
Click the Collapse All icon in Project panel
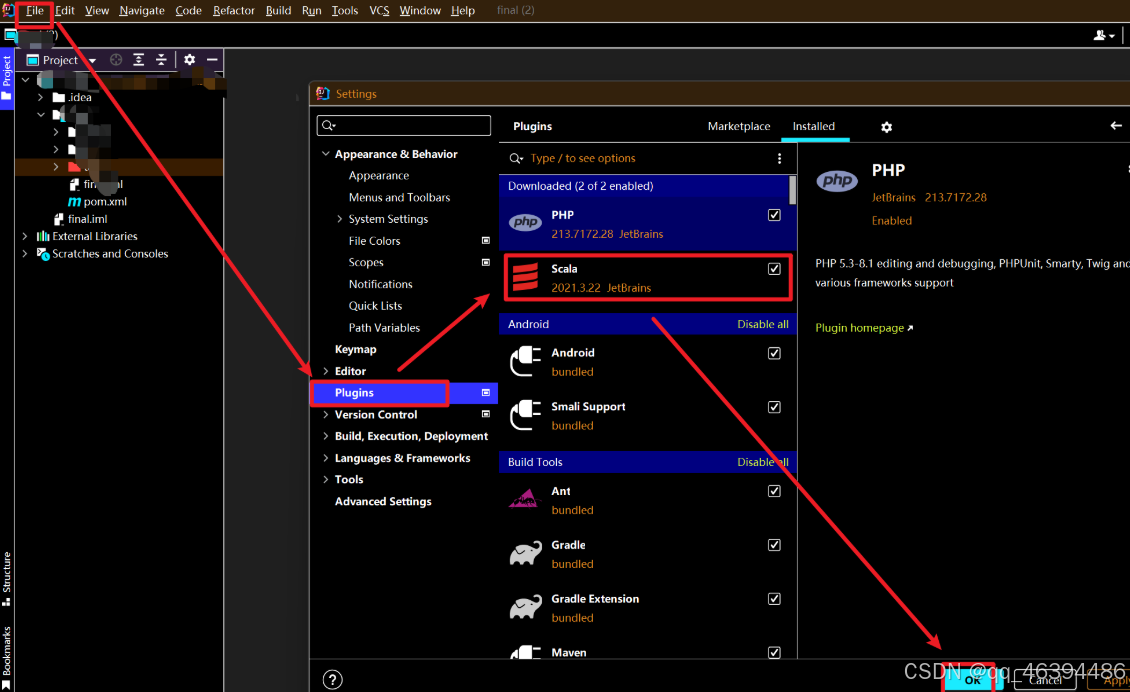coord(161,60)
